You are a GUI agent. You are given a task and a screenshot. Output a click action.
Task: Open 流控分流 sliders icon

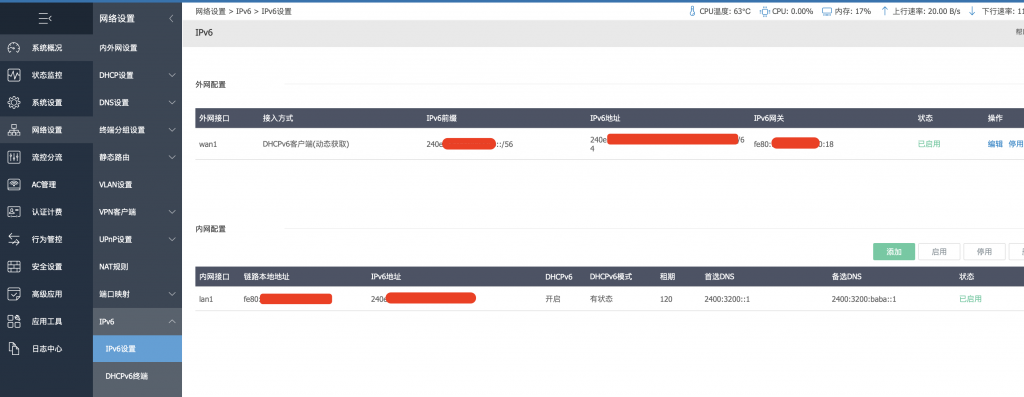(14, 157)
